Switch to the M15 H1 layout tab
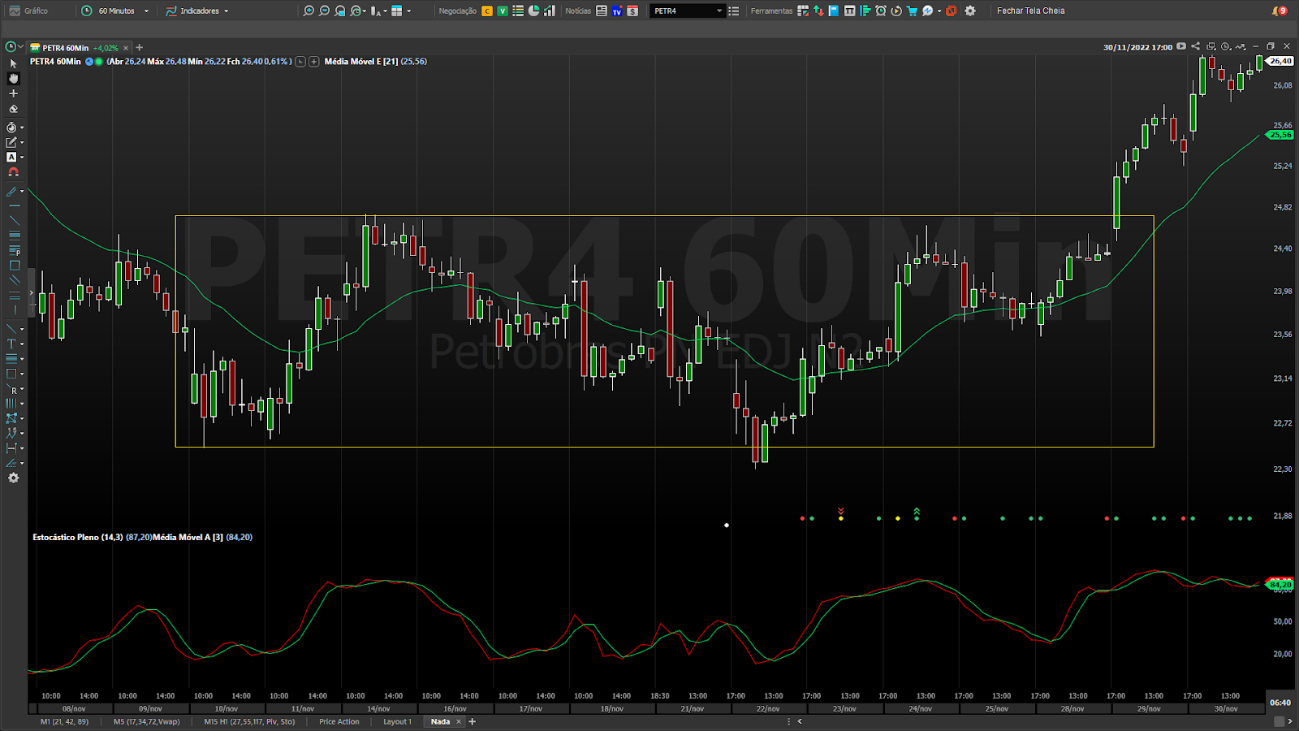Screen dimensions: 1299x731 point(249,721)
